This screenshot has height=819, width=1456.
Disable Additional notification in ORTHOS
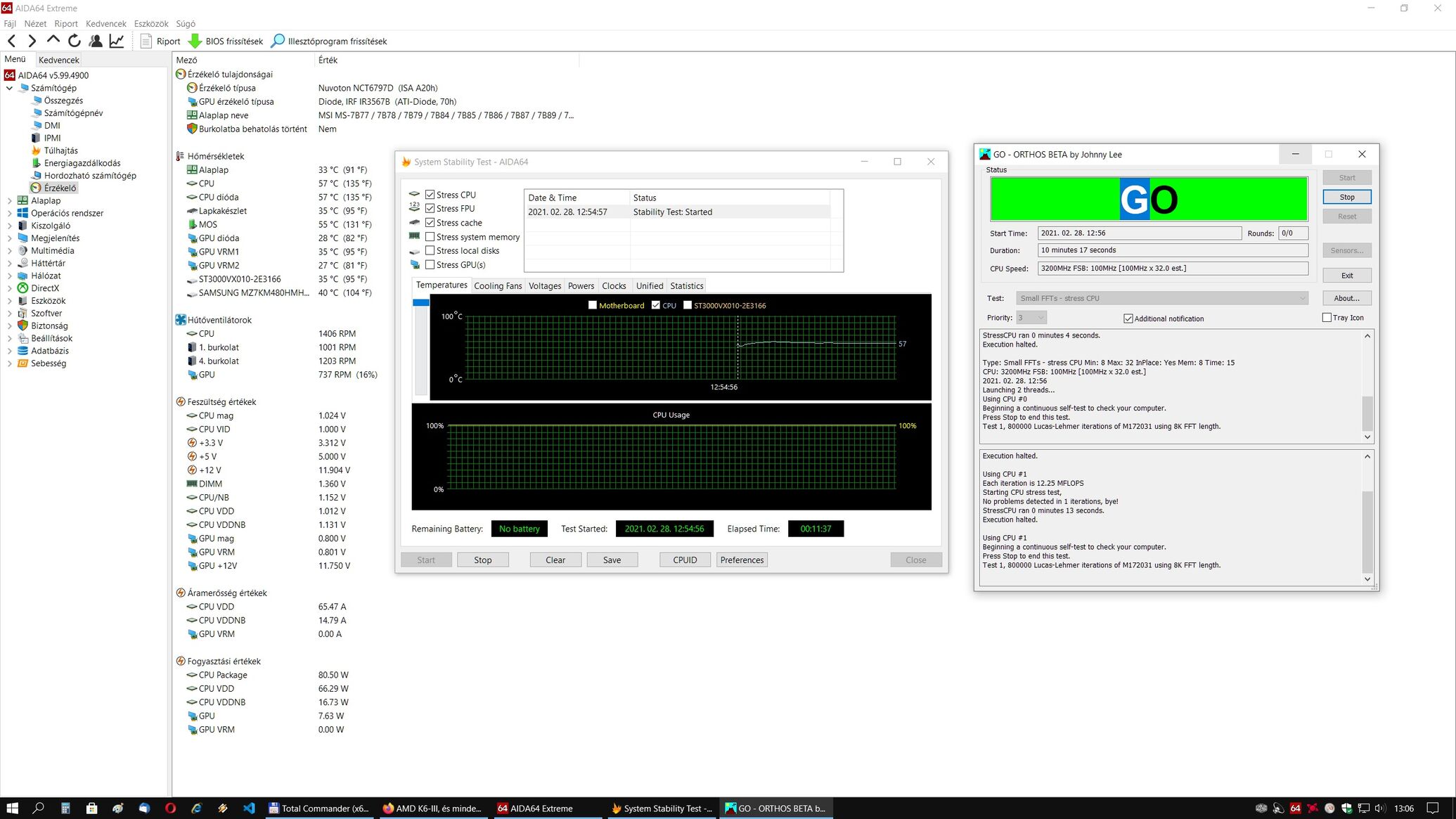(1128, 318)
